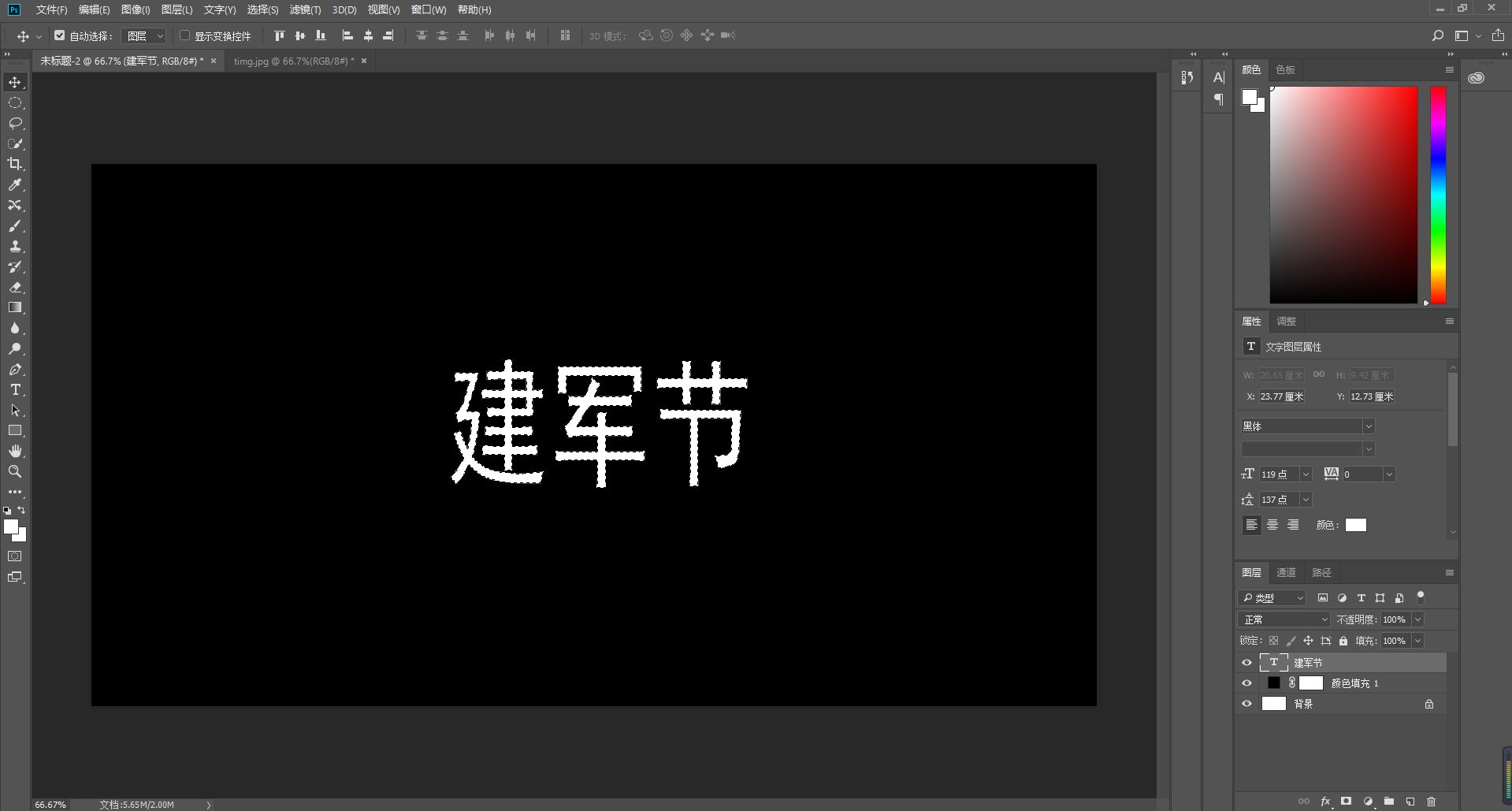The image size is (1512, 811).
Task: Open the 滤镜 menu
Action: click(306, 9)
